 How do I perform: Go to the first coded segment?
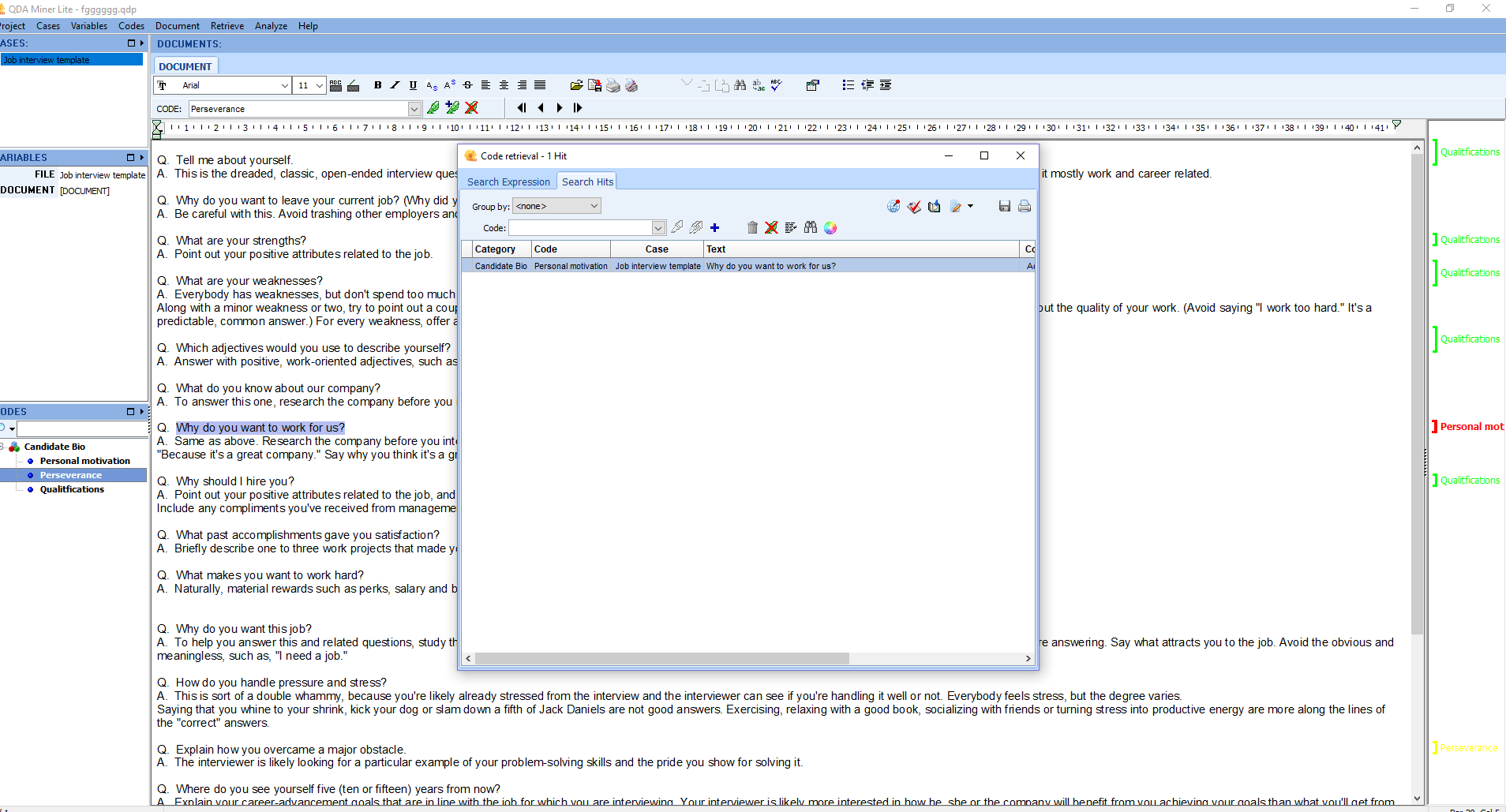click(522, 108)
